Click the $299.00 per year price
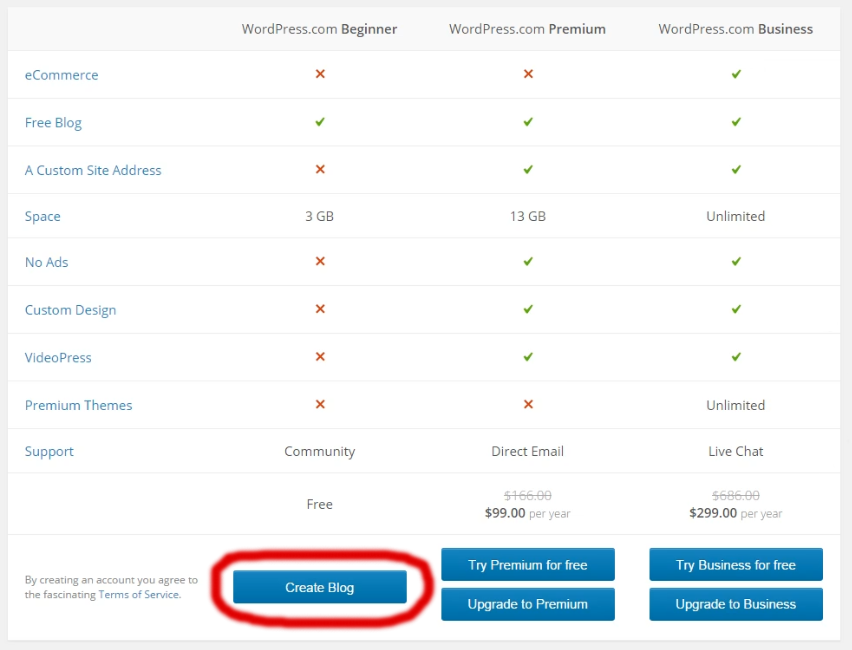 tap(736, 513)
